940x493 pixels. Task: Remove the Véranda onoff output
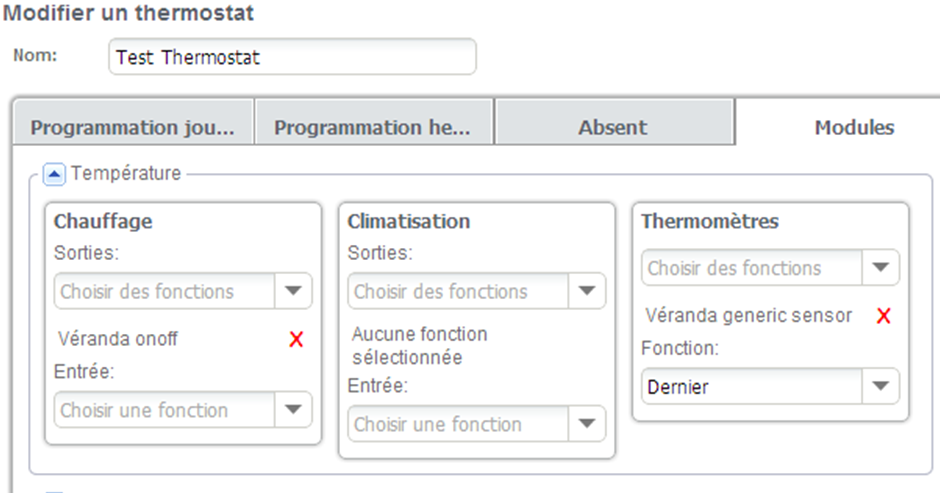(296, 340)
